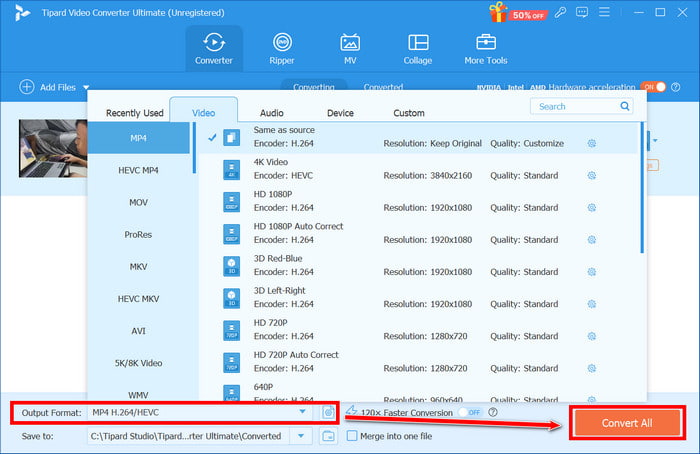This screenshot has width=700, height=454.
Task: Open settings gear for 4K Video
Action: point(592,175)
